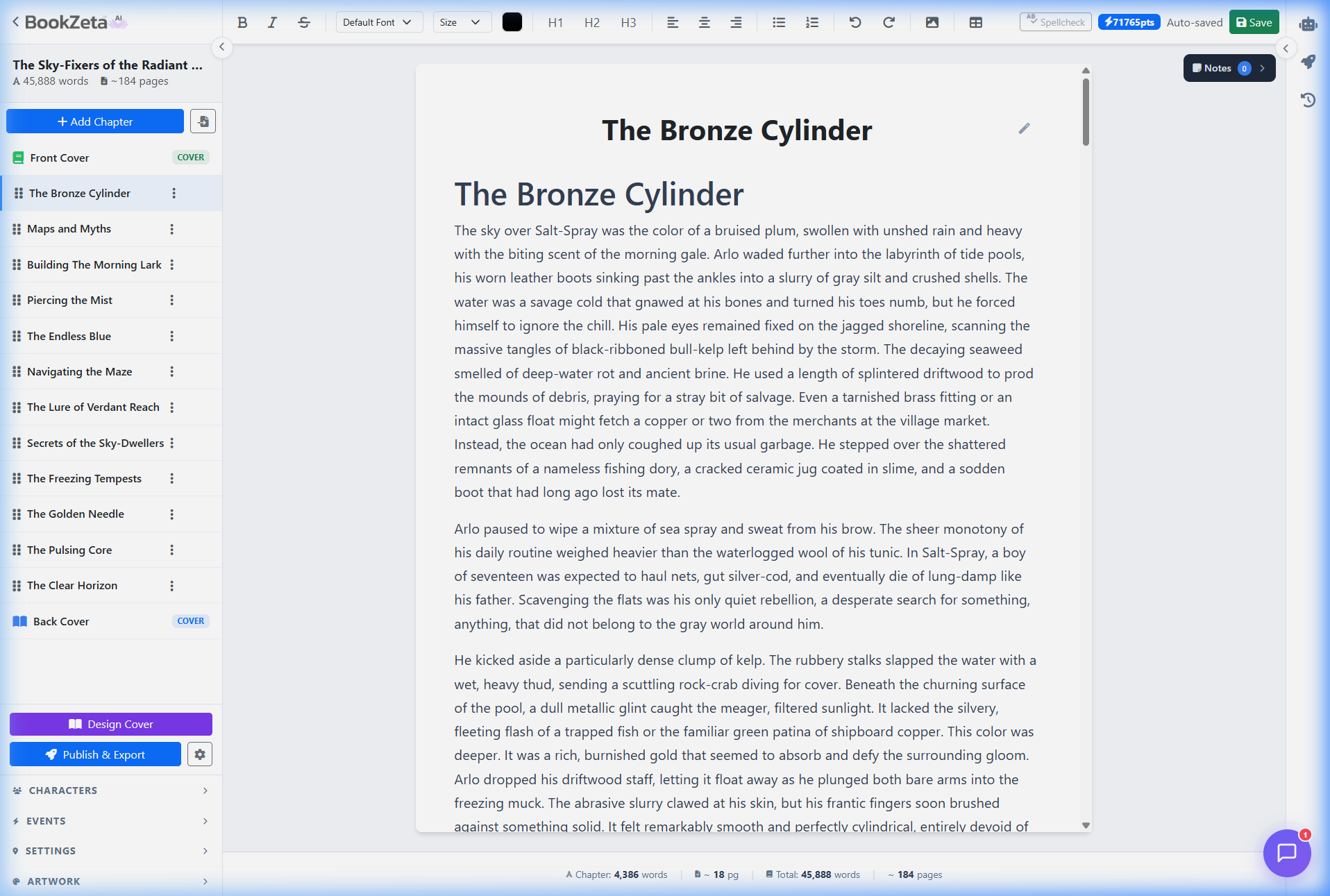Insert a table using the table icon
Image resolution: width=1330 pixels, height=896 pixels.
pos(975,22)
